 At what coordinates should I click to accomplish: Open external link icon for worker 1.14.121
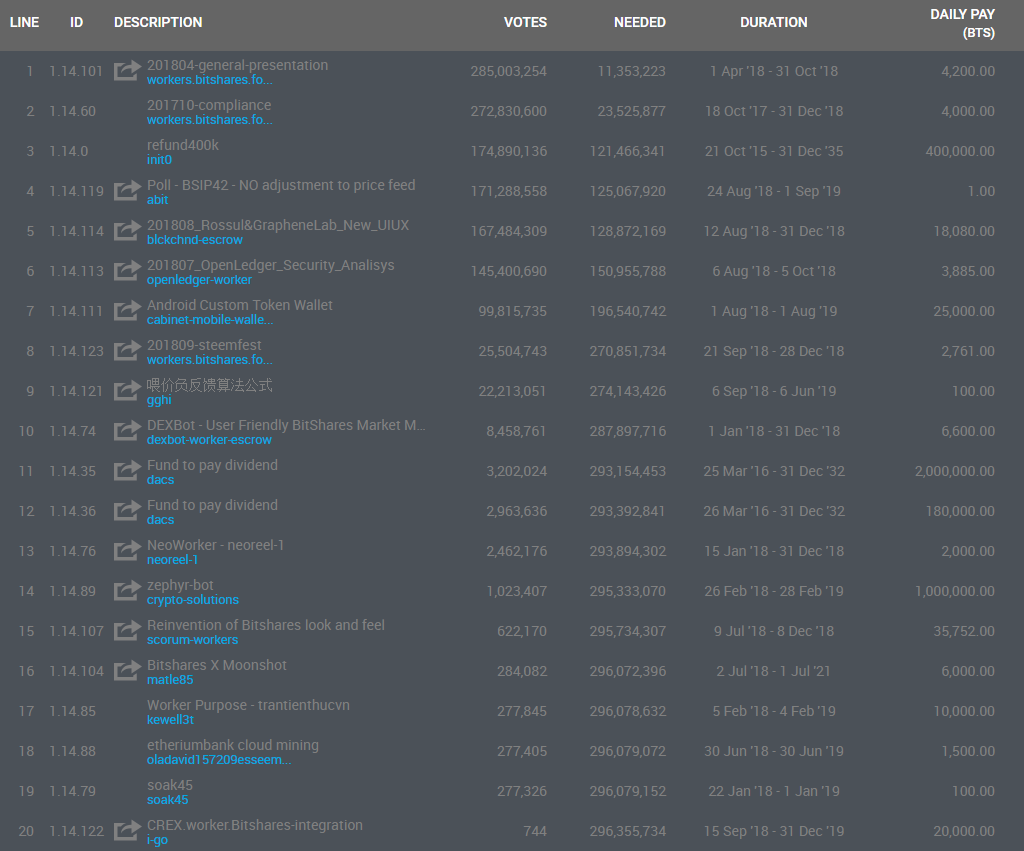tap(127, 390)
